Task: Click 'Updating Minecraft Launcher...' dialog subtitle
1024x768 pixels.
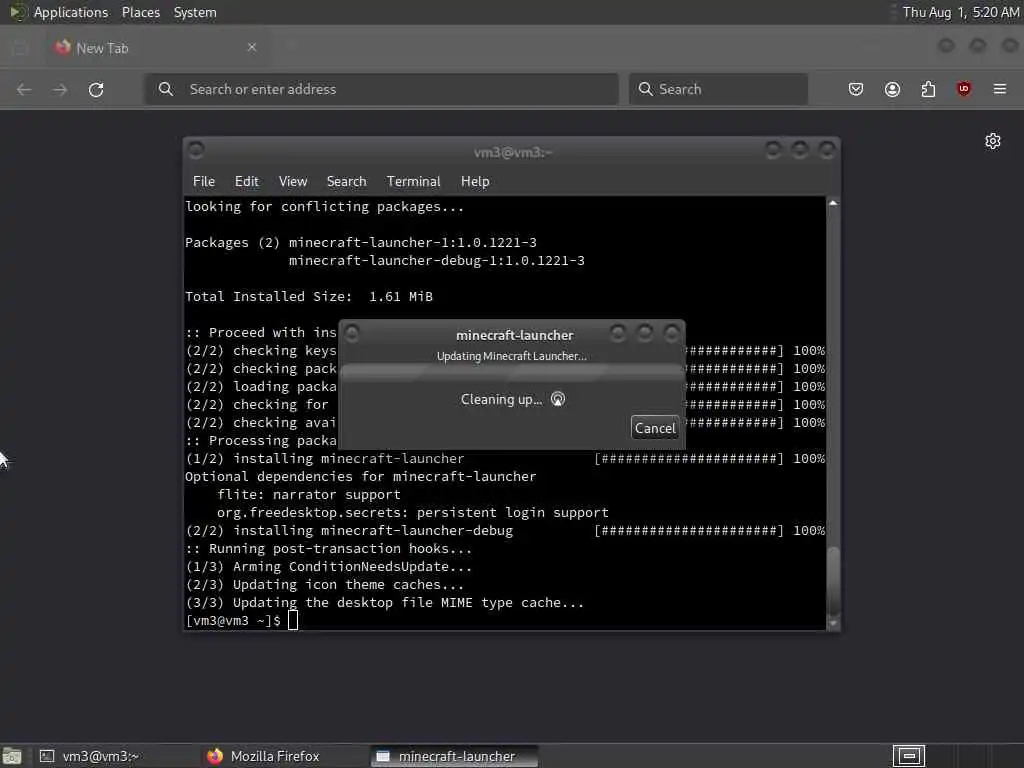Action: 512,356
